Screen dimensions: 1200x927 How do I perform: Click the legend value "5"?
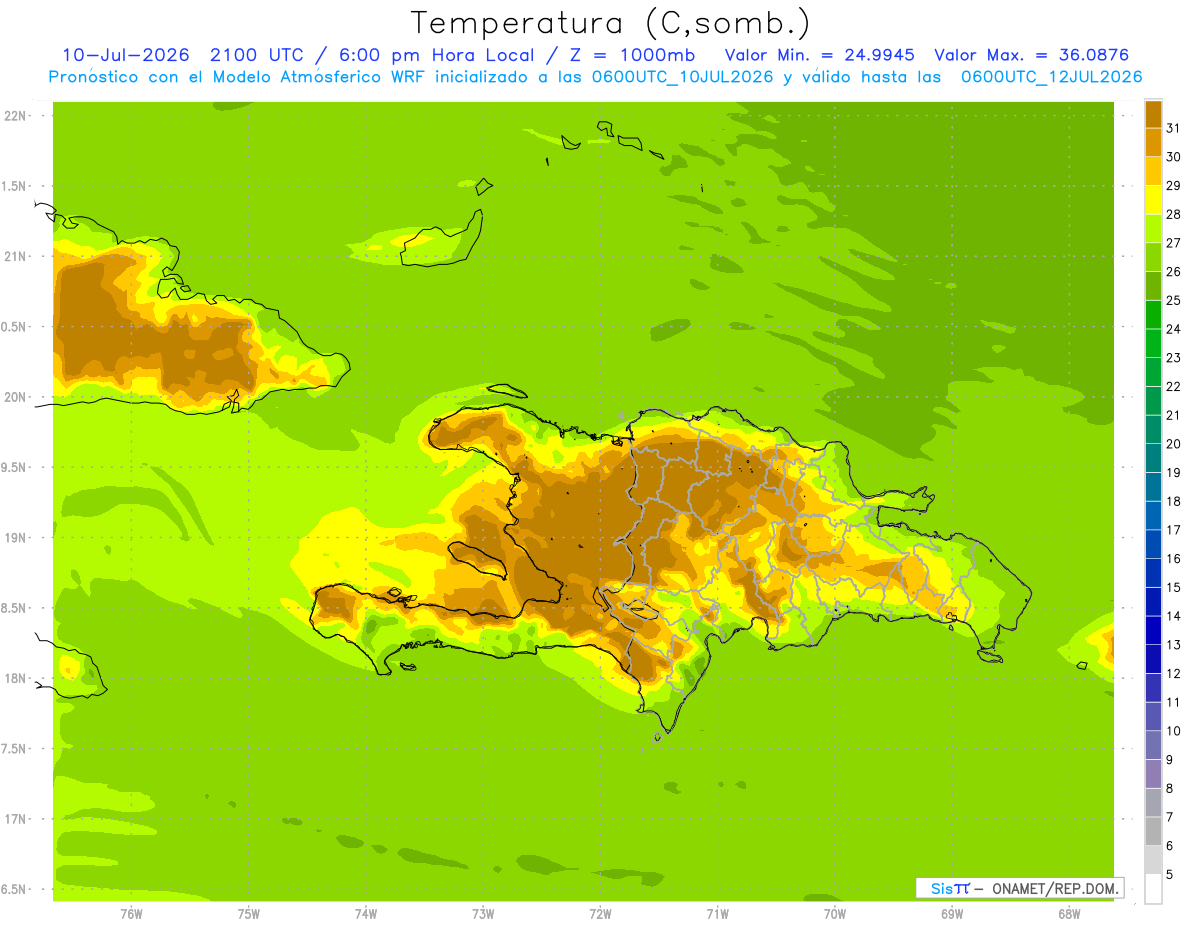pos(1170,874)
